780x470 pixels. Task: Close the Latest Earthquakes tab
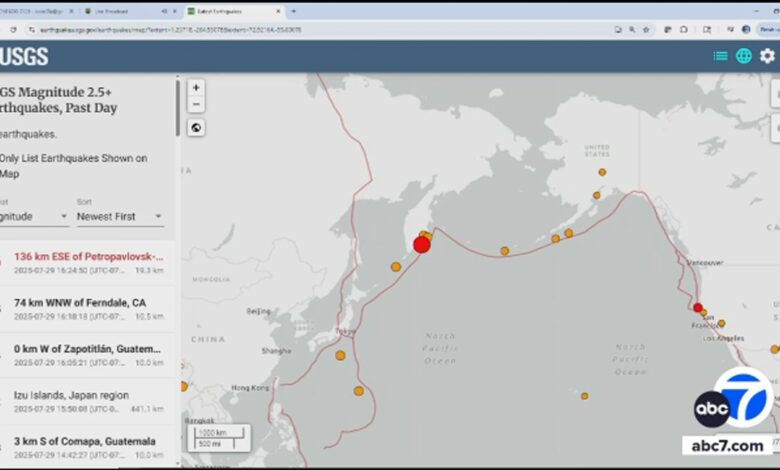(x=278, y=11)
